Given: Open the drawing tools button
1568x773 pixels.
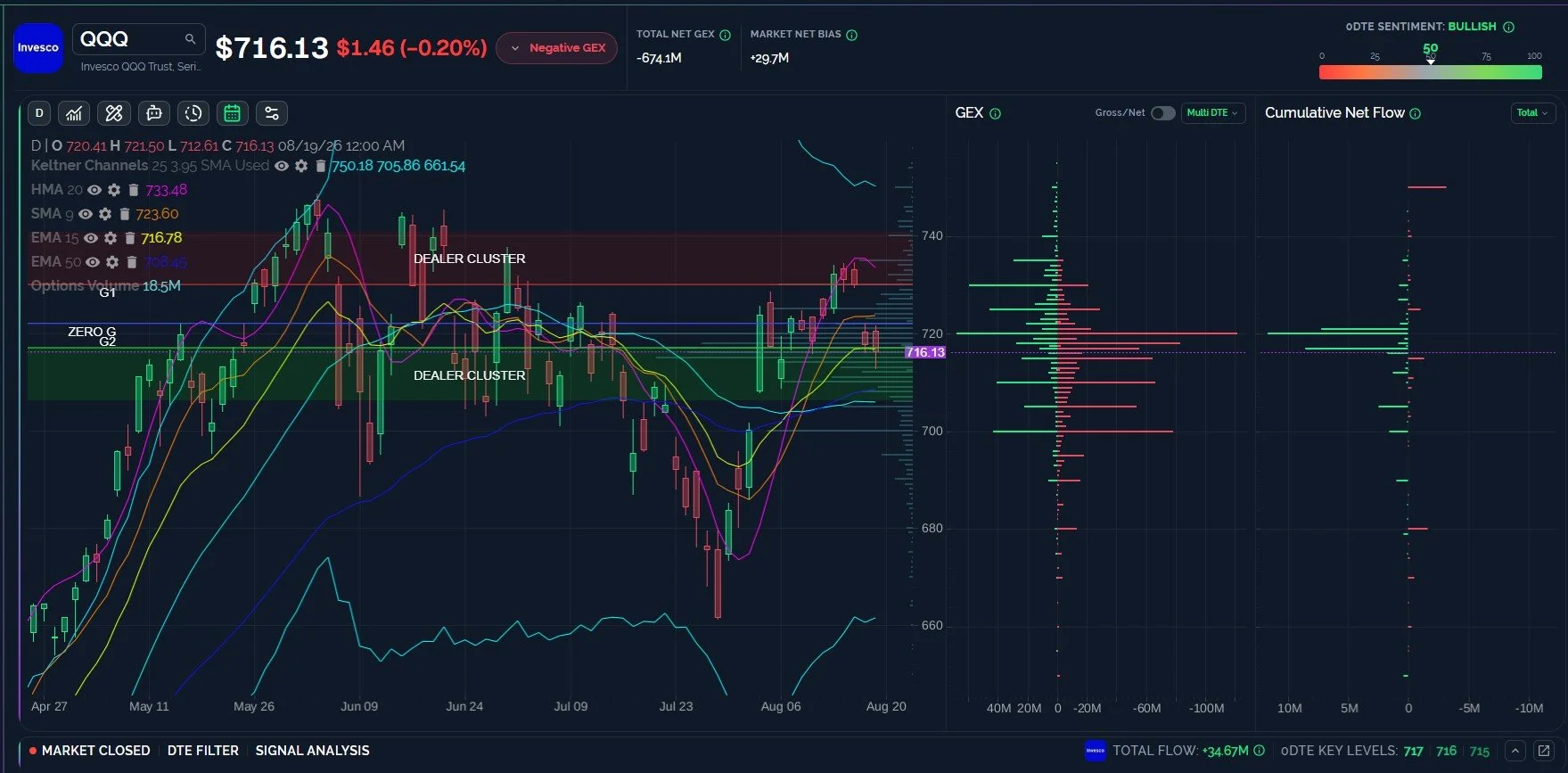Looking at the screenshot, I should point(114,113).
